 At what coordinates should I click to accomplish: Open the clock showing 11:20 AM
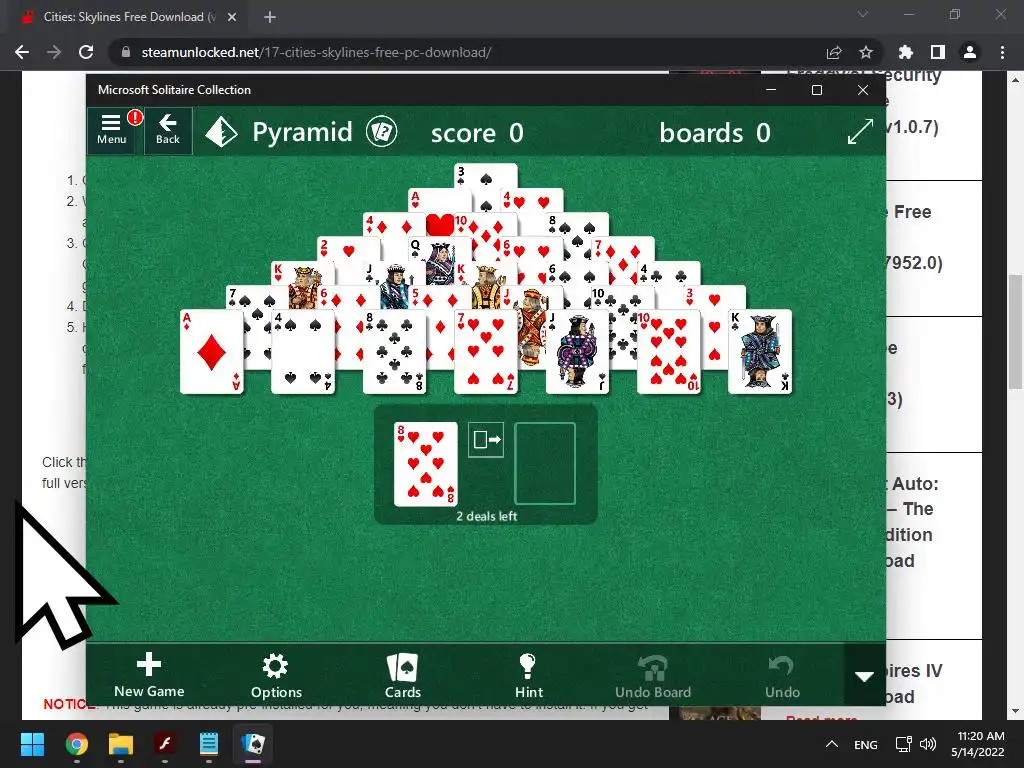[x=977, y=744]
